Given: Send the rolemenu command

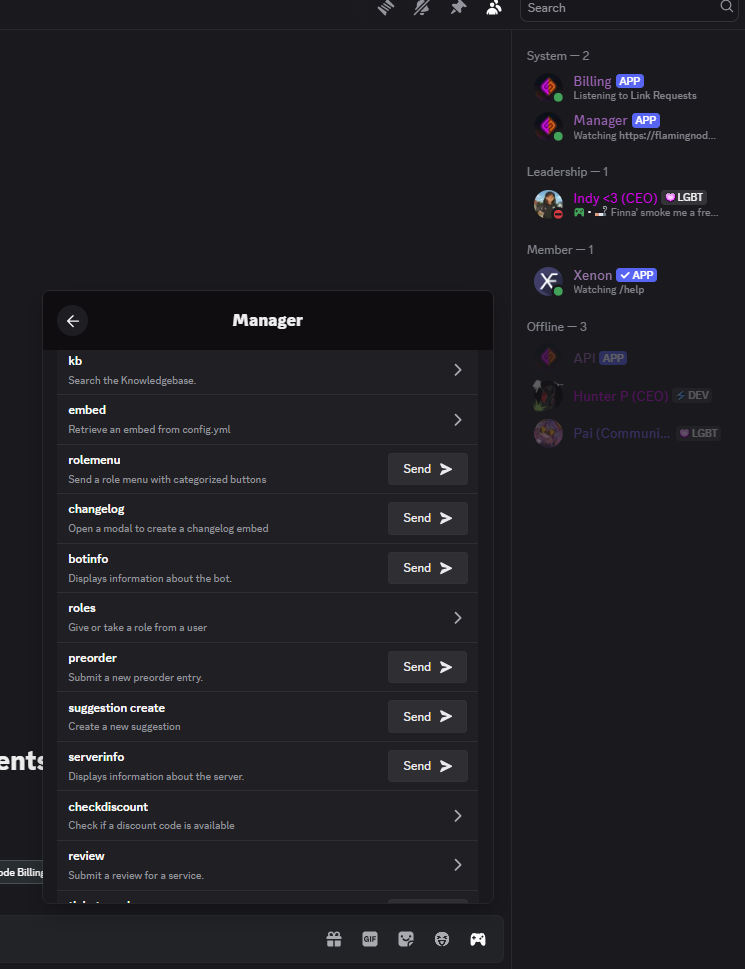Looking at the screenshot, I should click(427, 469).
